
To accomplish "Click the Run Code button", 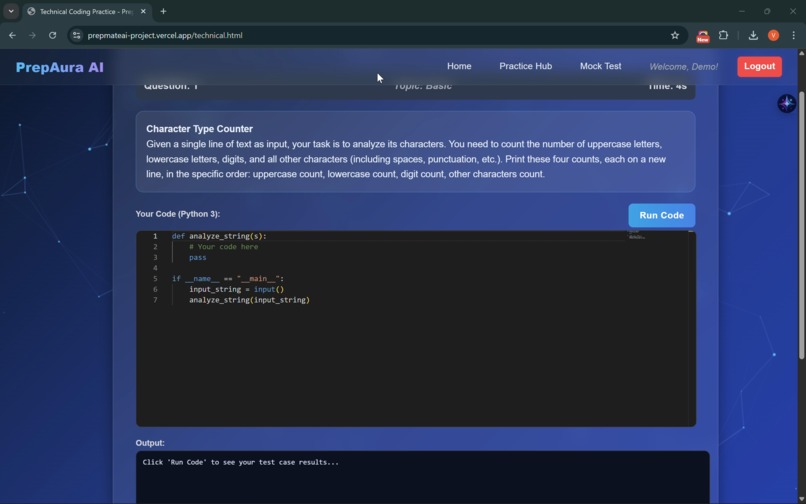I will coord(662,215).
